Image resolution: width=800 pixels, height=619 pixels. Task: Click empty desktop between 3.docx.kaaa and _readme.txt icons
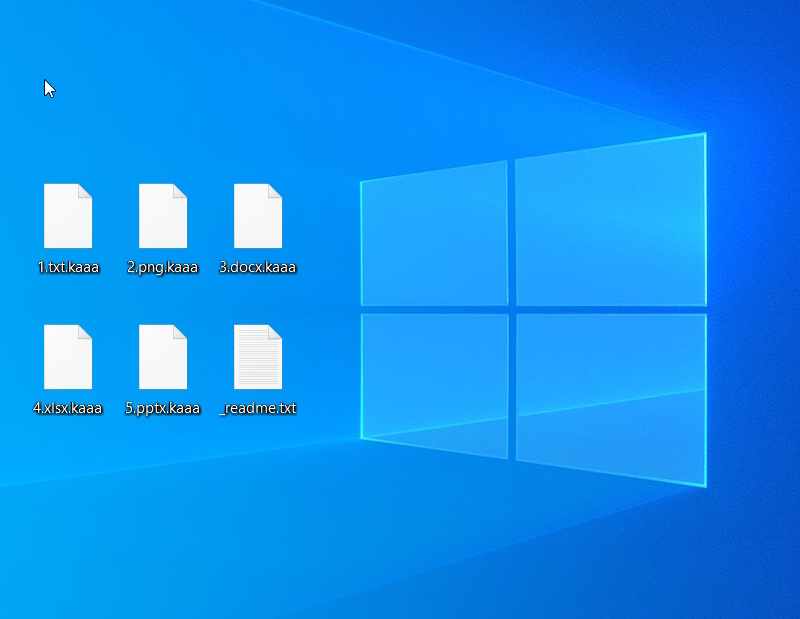point(258,298)
